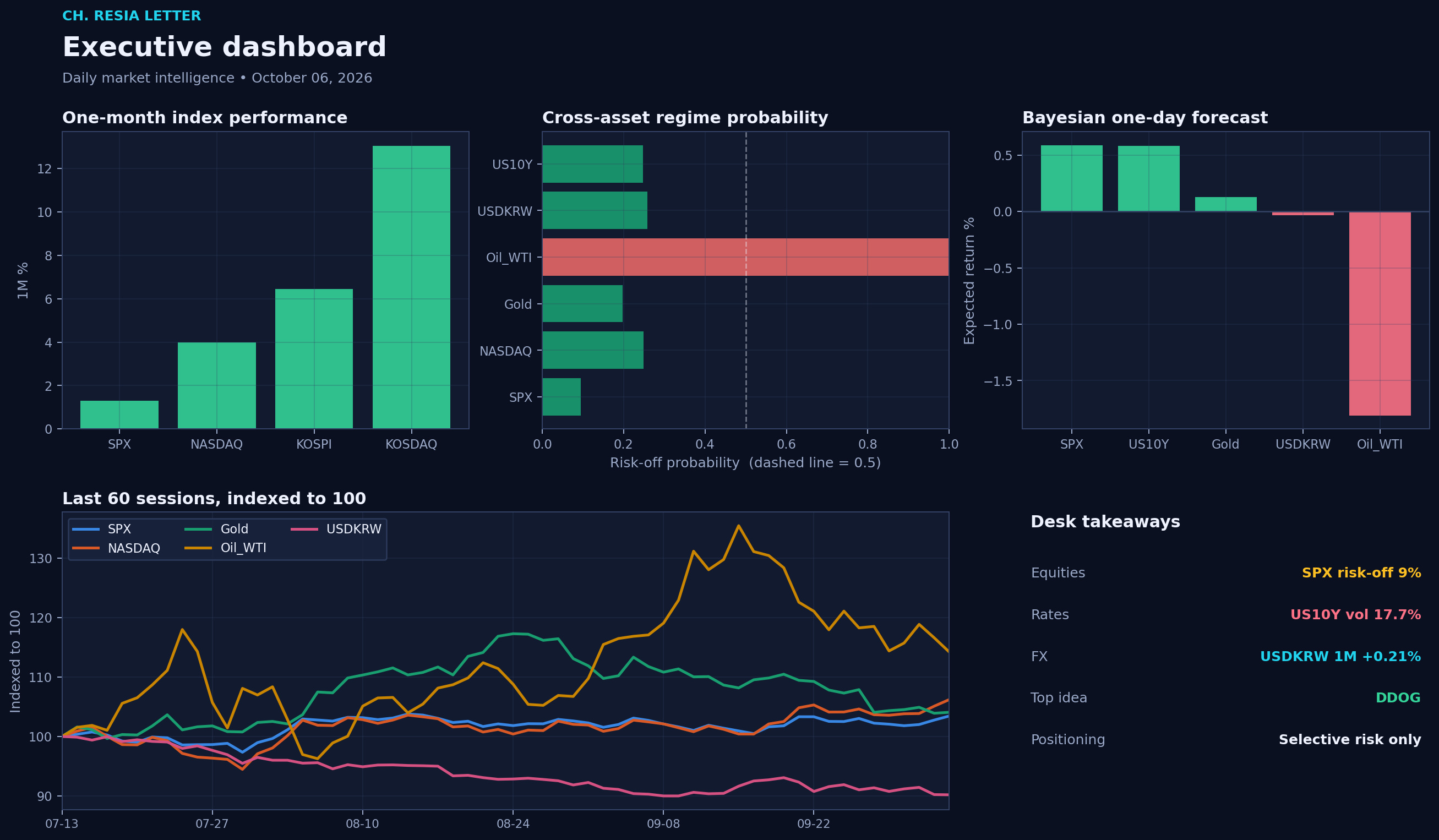Viewport: 1439px width, 840px height.
Task: Click the Oil_WTI legend entry in line chart
Action: [x=226, y=548]
